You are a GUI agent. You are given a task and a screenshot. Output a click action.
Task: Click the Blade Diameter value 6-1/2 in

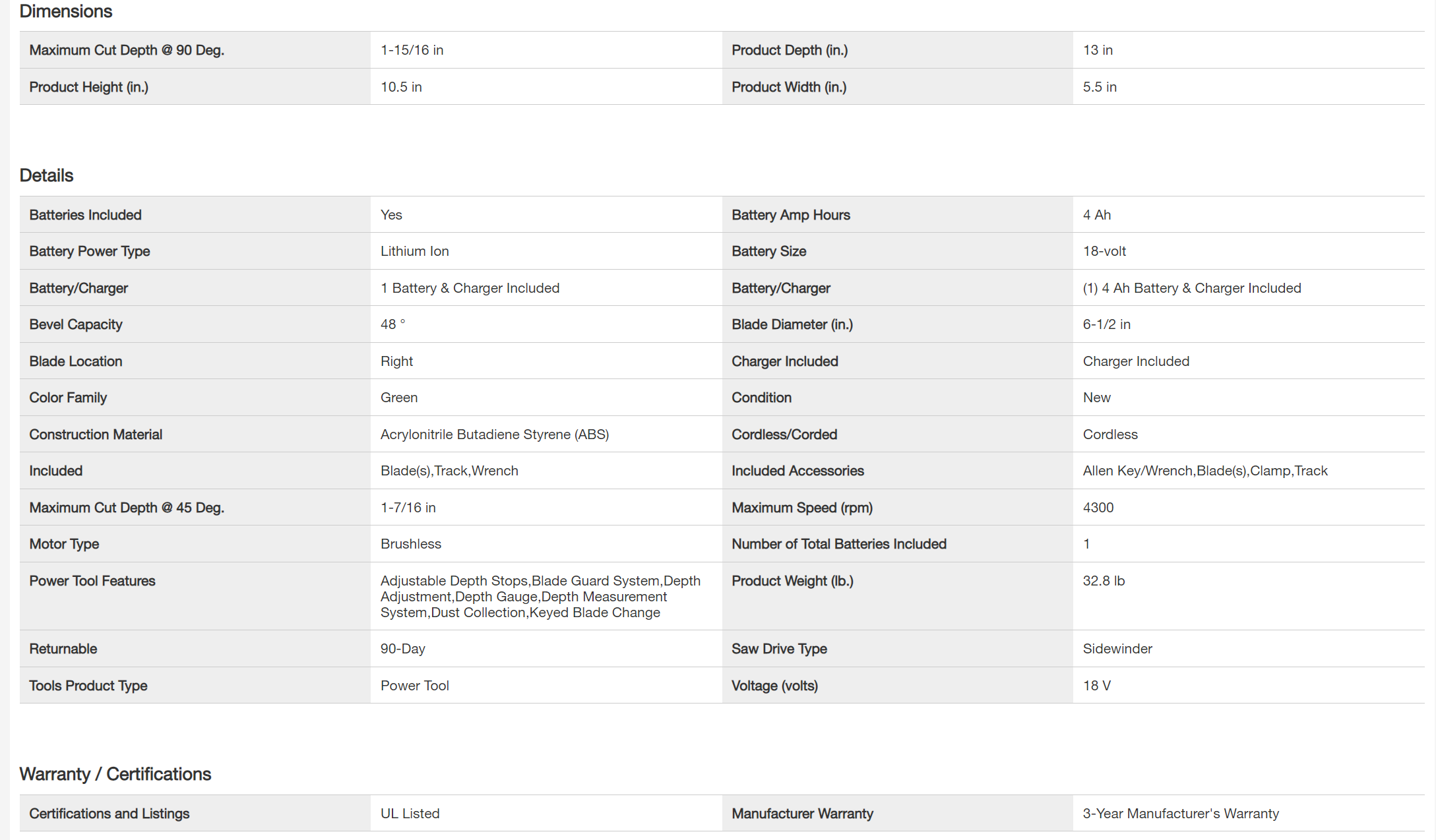[x=1106, y=324]
